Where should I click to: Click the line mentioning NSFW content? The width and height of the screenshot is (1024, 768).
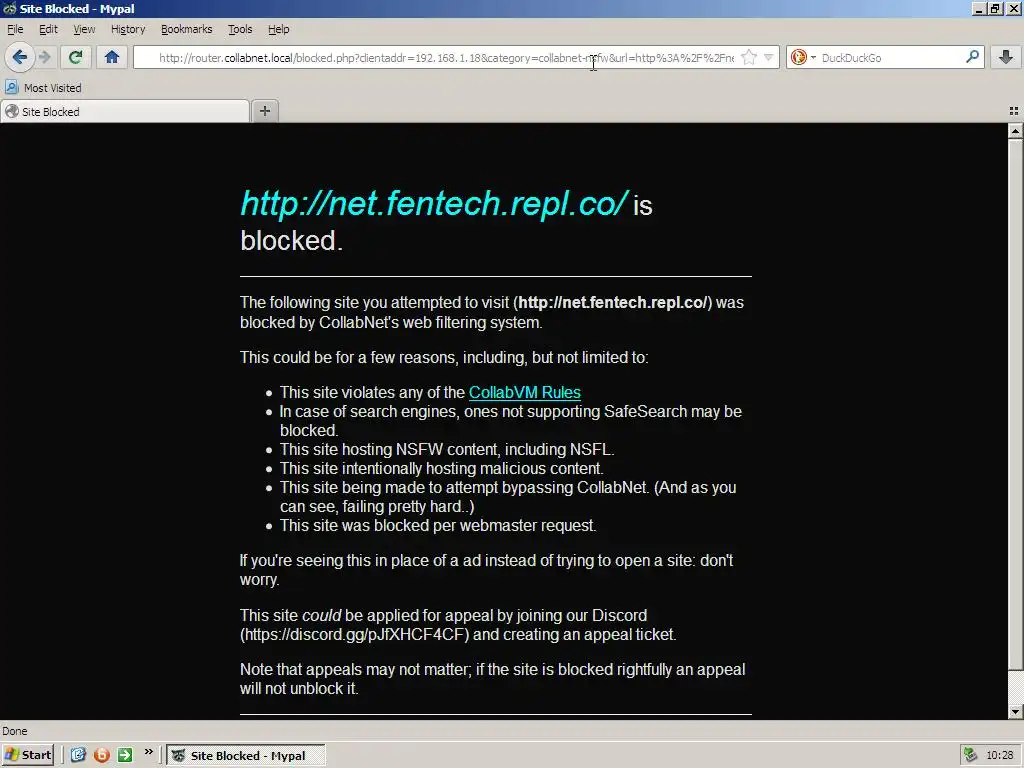[x=447, y=450]
